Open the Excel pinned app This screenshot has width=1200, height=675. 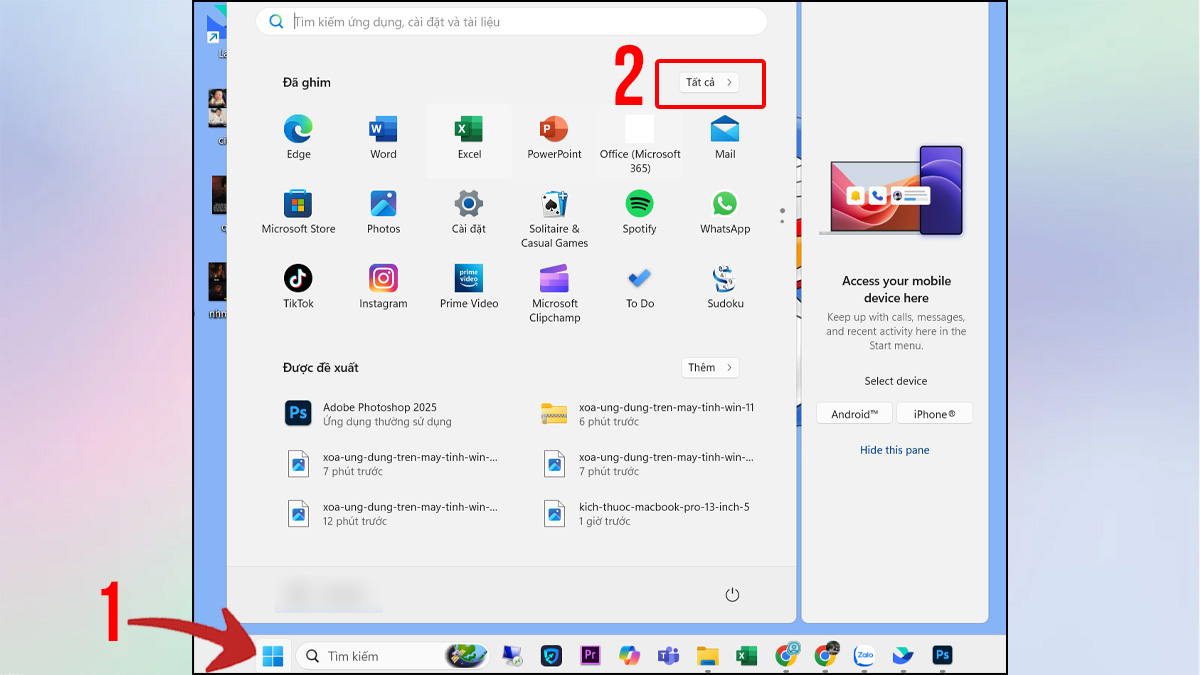(x=469, y=136)
